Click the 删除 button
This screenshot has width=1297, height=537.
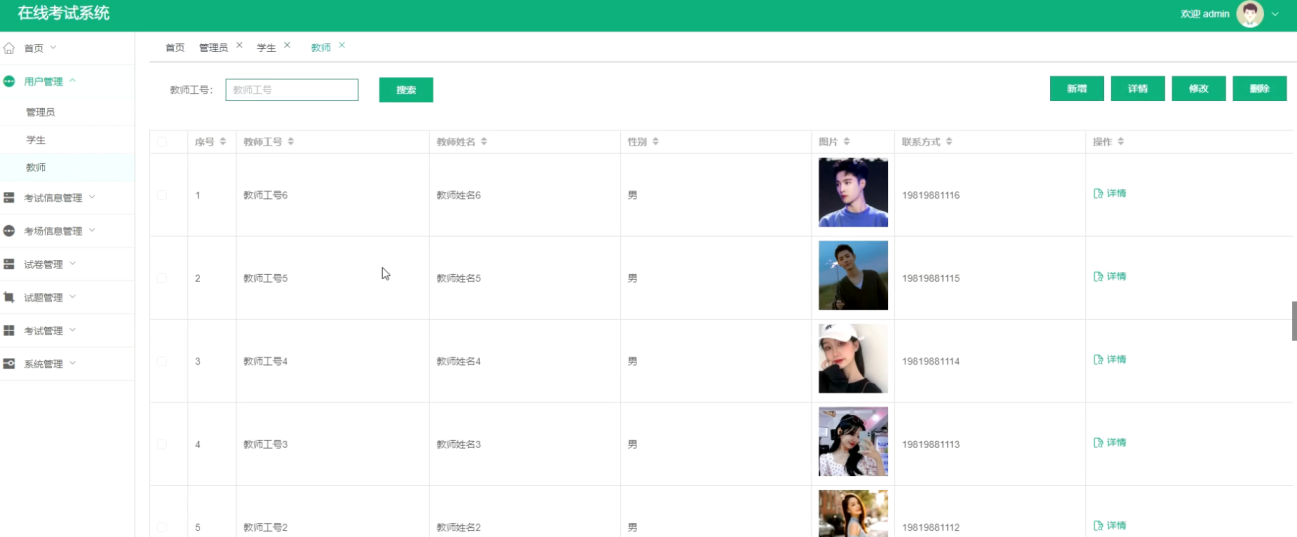tap(1260, 89)
